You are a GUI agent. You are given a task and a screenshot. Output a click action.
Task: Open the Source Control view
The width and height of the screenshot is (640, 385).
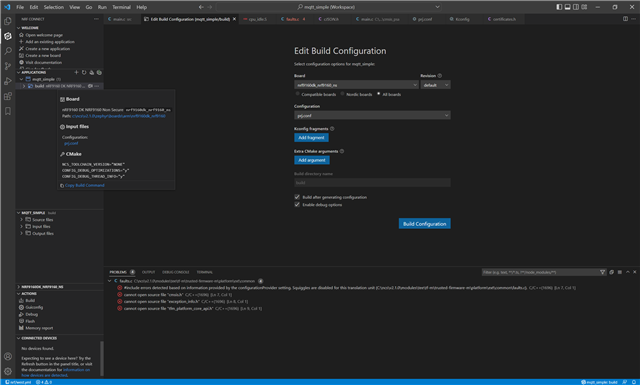(8, 66)
